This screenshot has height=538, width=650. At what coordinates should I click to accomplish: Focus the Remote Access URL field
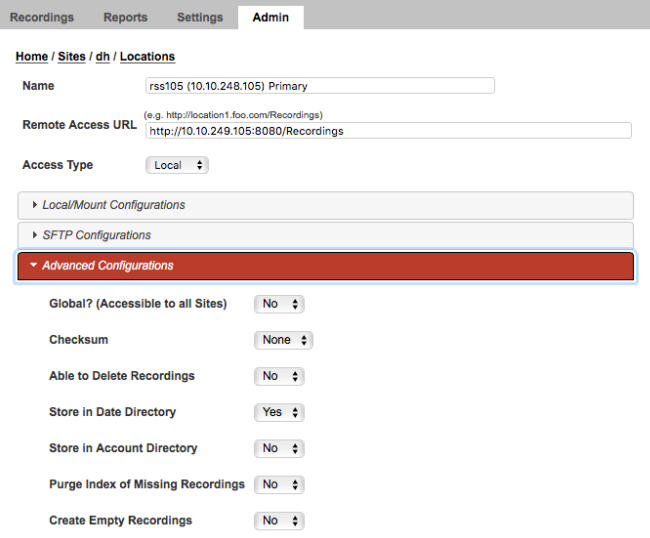pyautogui.click(x=388, y=131)
